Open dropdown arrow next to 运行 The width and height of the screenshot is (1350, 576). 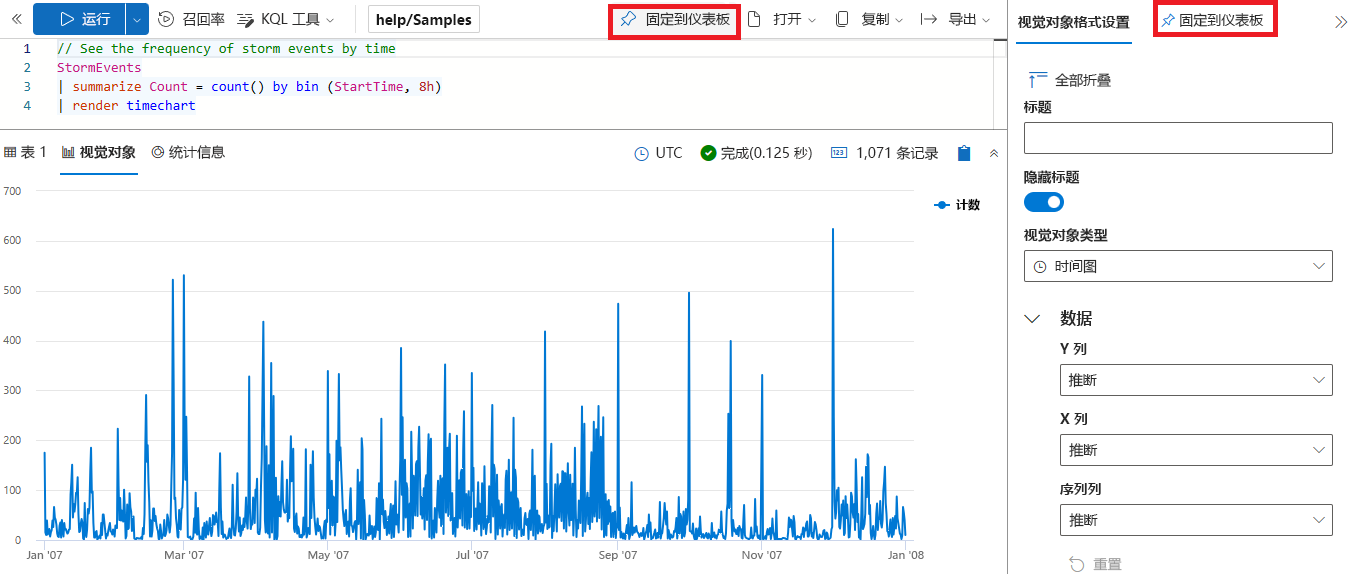coord(137,19)
